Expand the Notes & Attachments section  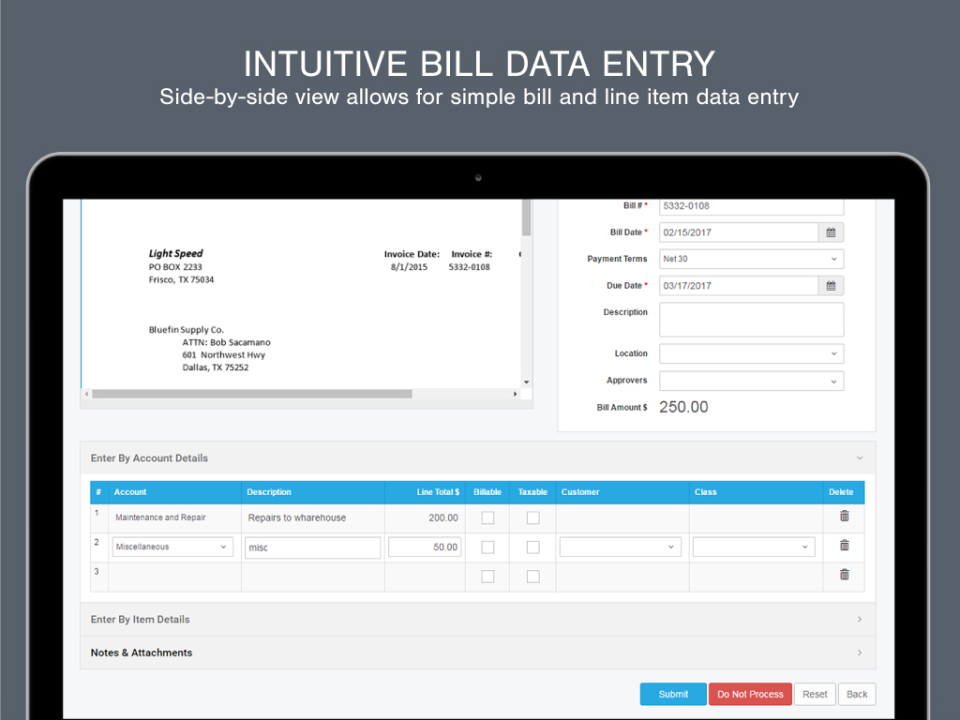(x=859, y=652)
